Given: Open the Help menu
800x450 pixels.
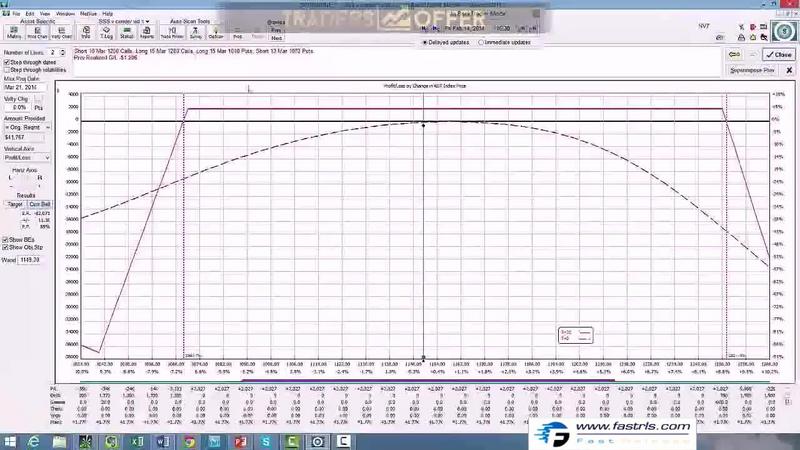Looking at the screenshot, I should 108,14.
